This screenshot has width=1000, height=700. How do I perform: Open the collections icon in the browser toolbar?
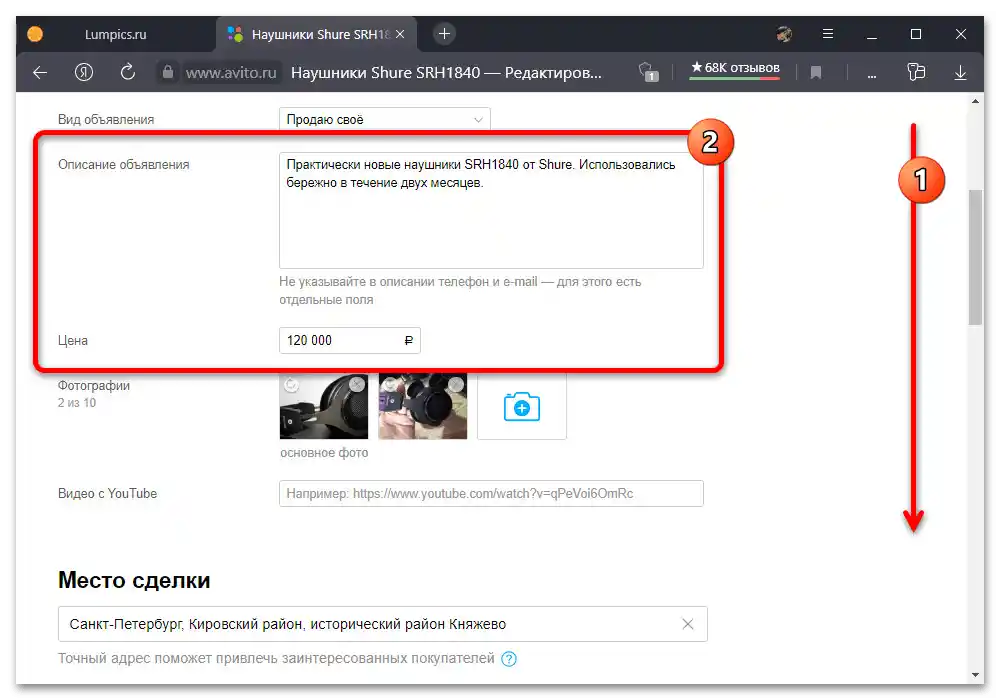[x=916, y=72]
